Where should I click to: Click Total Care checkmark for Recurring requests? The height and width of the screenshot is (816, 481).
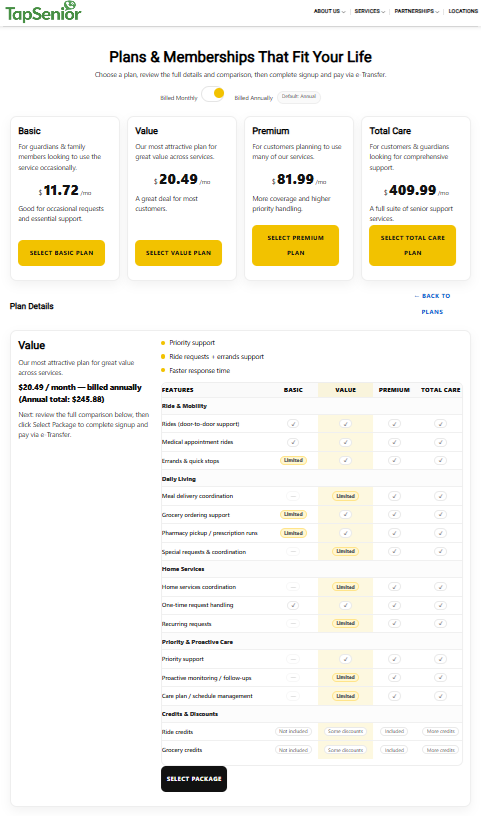pyautogui.click(x=440, y=623)
